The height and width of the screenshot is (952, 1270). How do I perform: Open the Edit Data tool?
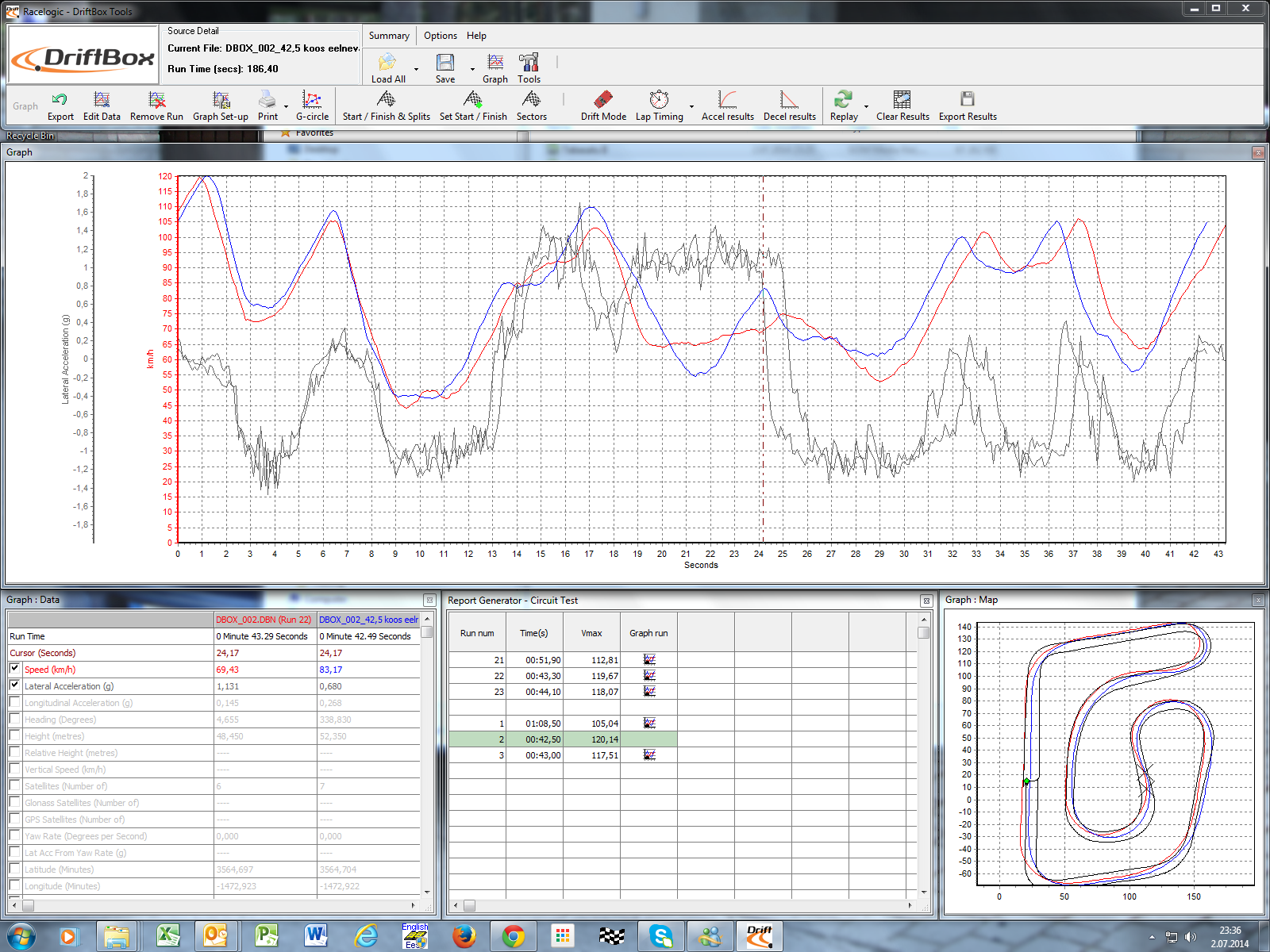pyautogui.click(x=102, y=106)
